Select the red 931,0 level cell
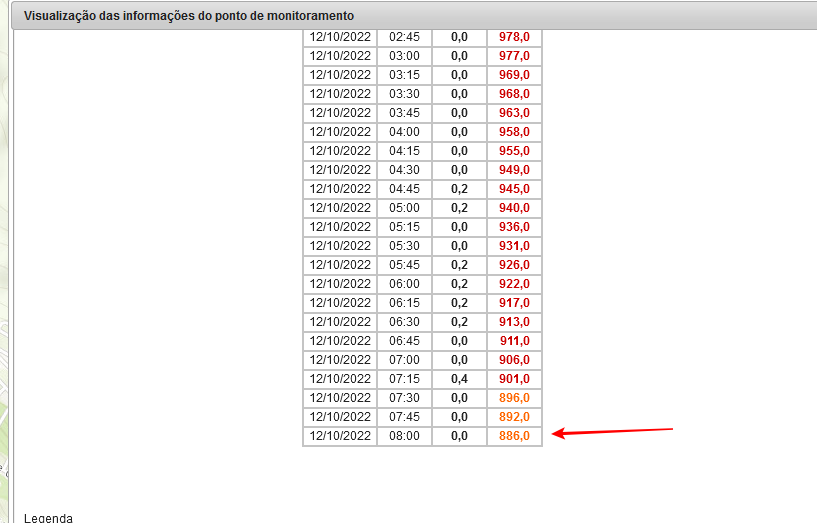Screen dimensions: 817x523 [514, 246]
